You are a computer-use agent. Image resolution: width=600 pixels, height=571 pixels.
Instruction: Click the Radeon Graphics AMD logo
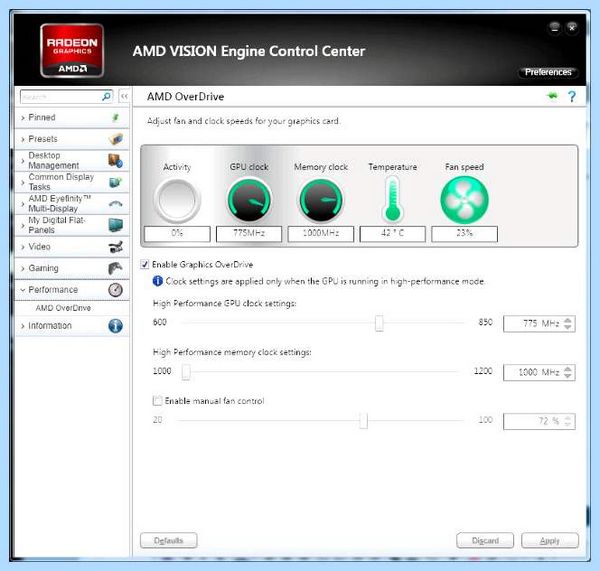click(x=72, y=51)
